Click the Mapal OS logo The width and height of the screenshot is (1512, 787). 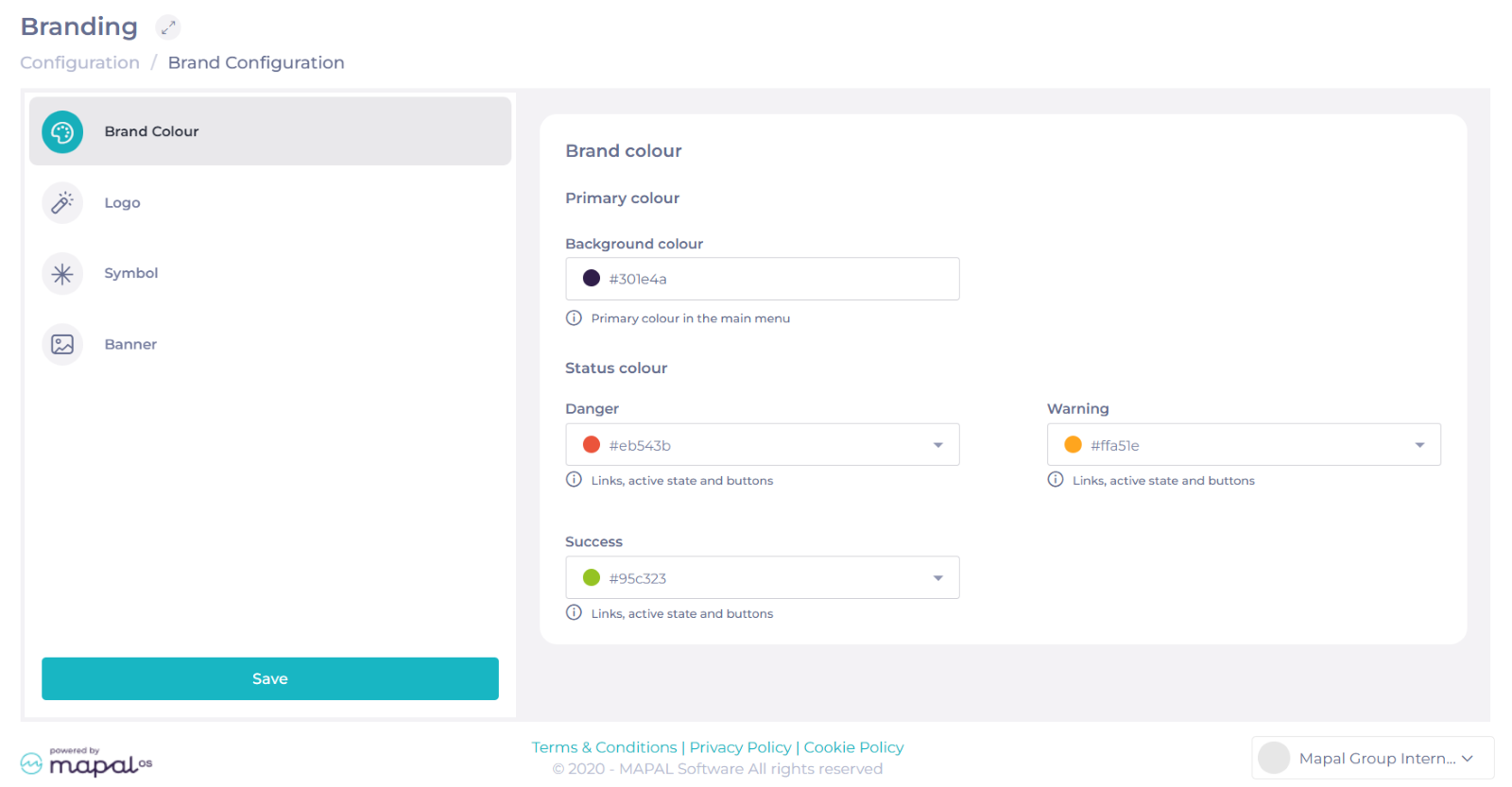click(x=87, y=761)
